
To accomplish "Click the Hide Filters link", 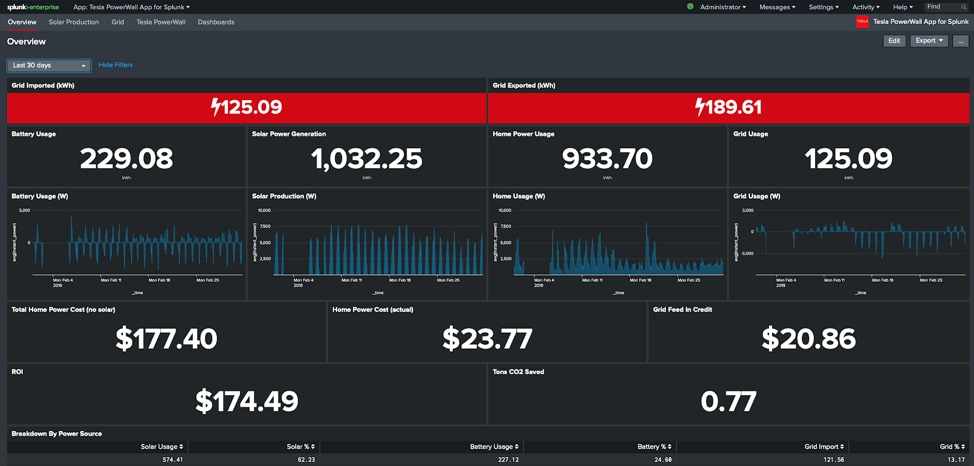I will [116, 65].
